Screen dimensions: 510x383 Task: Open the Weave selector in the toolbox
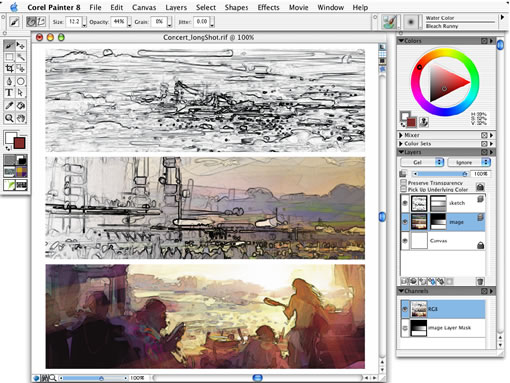(x=21, y=172)
